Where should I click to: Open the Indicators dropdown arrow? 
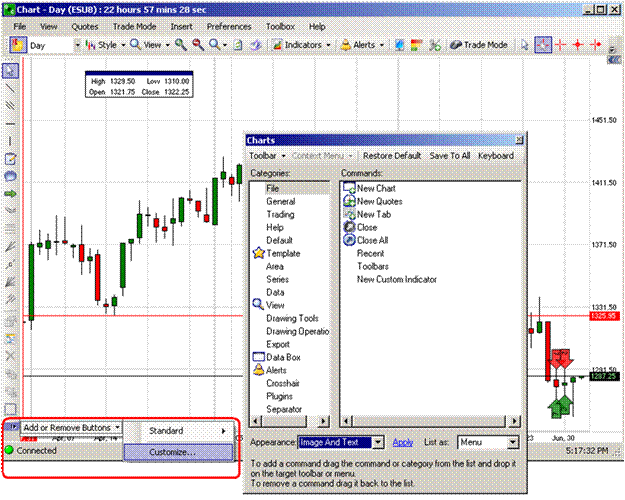pos(328,45)
